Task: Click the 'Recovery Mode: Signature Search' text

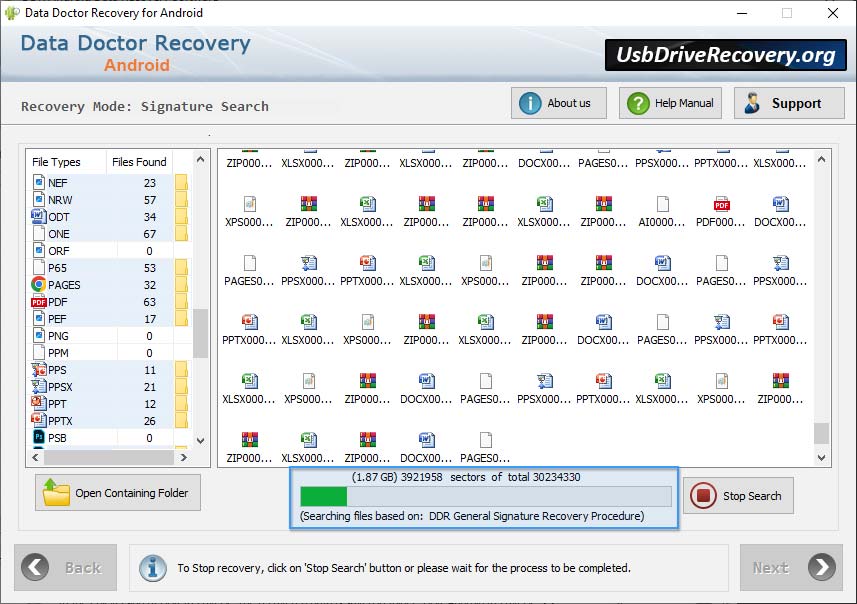Action: [145, 106]
